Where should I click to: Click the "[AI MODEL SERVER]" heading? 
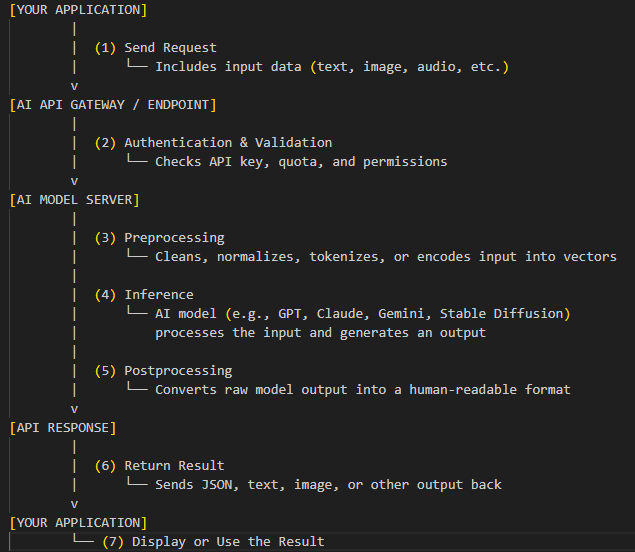[x=73, y=200]
